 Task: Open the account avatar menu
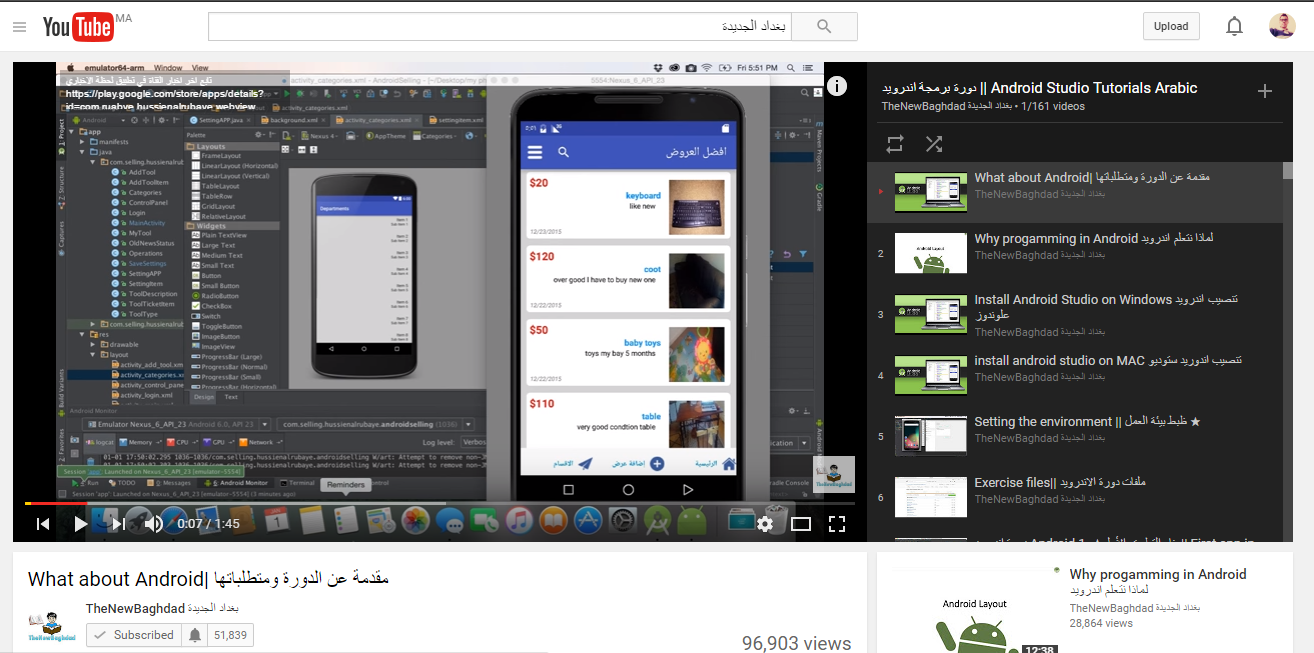coord(1282,27)
